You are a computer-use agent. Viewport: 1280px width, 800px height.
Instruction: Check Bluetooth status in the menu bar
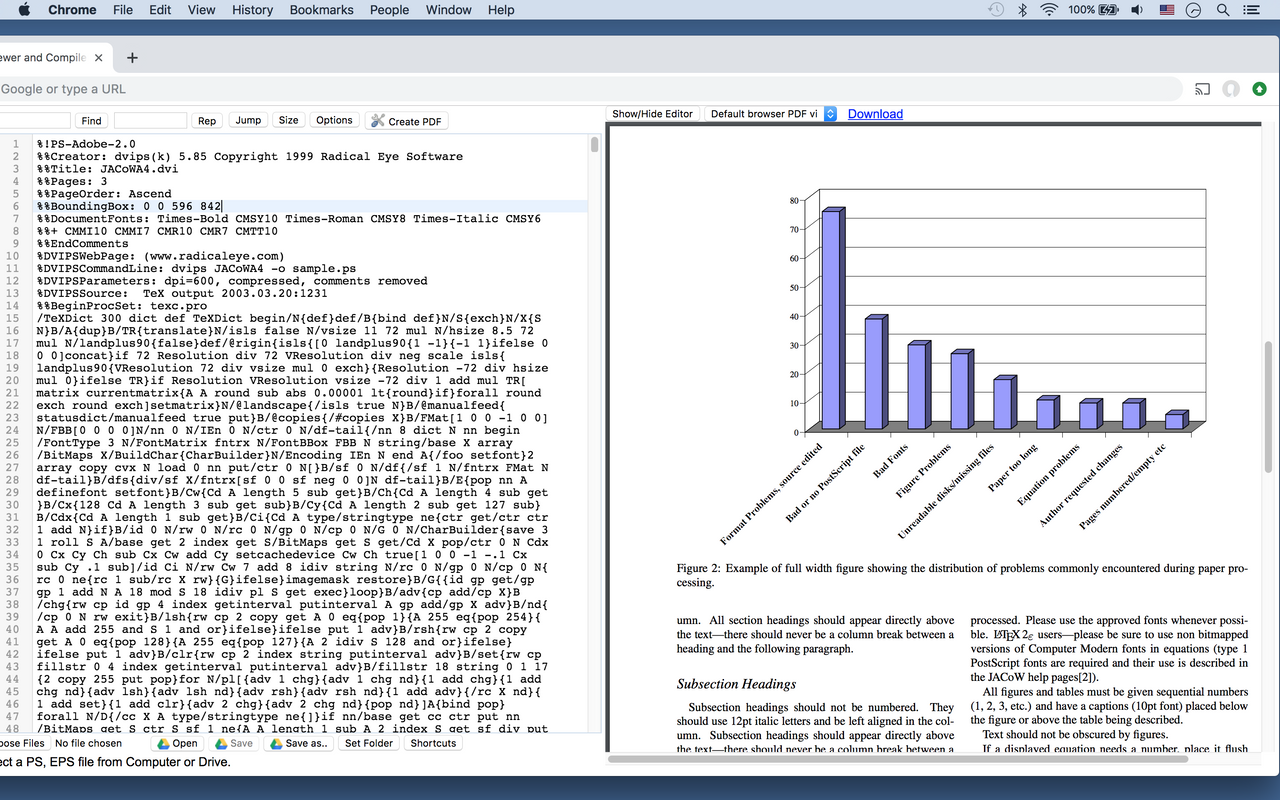[1022, 10]
